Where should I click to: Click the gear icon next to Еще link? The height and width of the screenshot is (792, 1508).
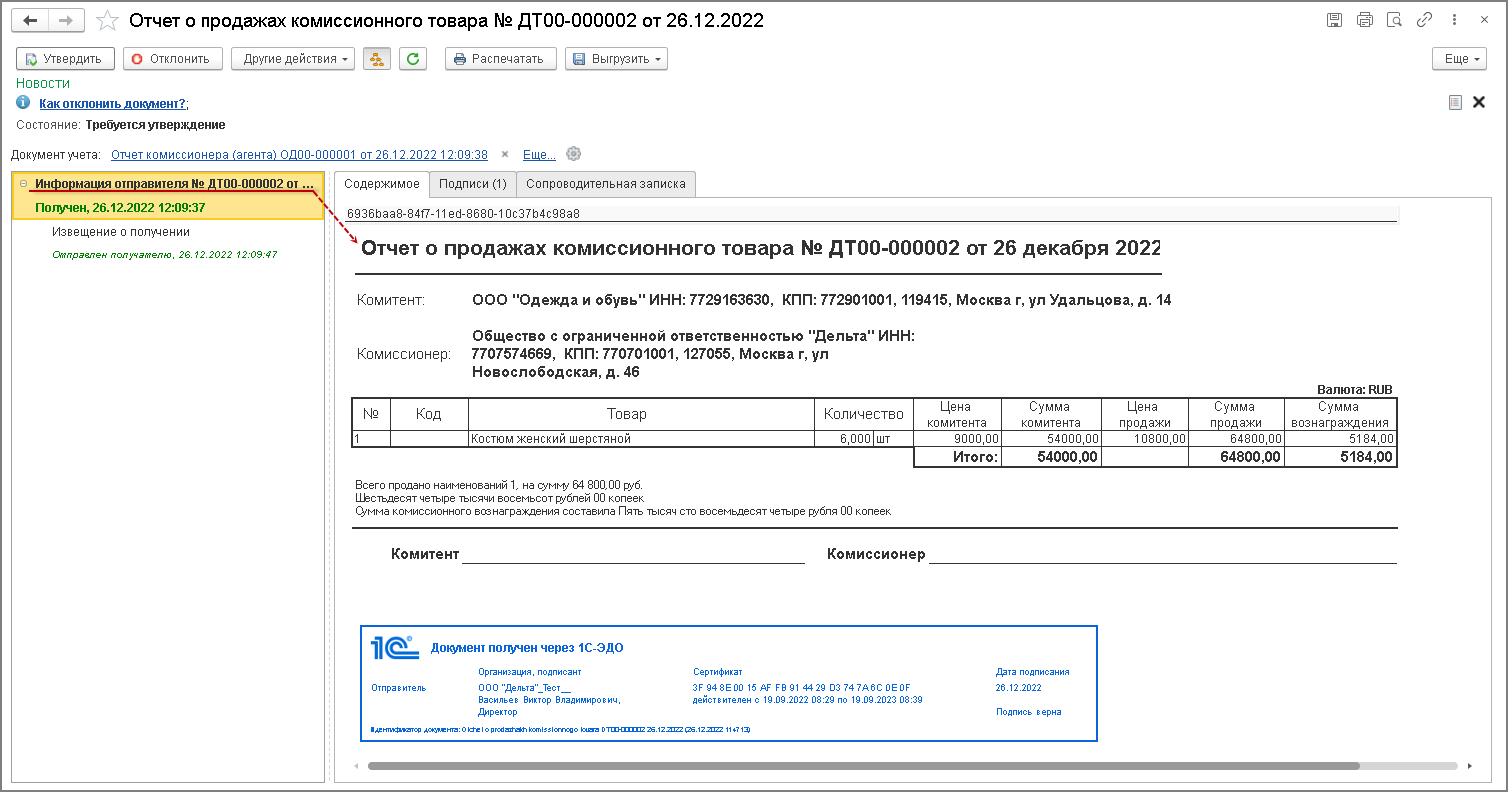[x=573, y=154]
